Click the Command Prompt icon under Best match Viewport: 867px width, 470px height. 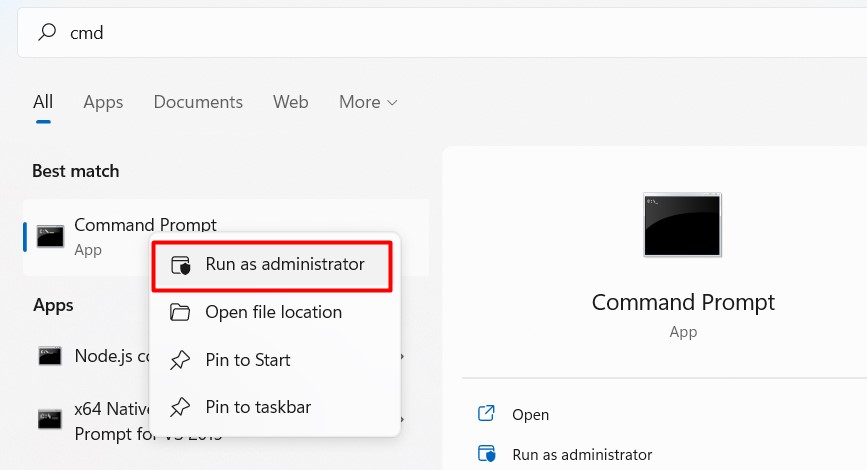coord(50,236)
